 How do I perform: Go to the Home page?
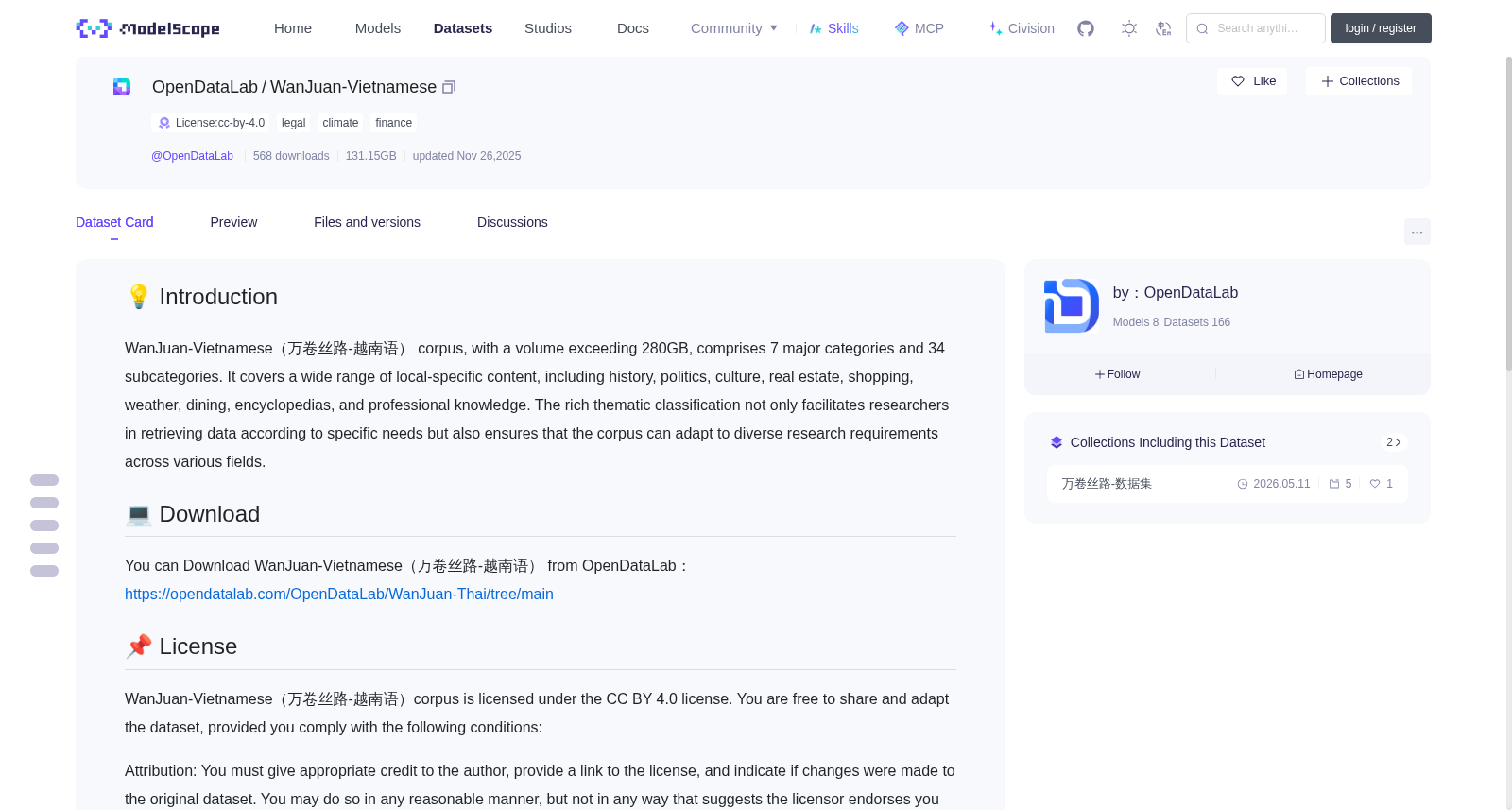pos(293,28)
